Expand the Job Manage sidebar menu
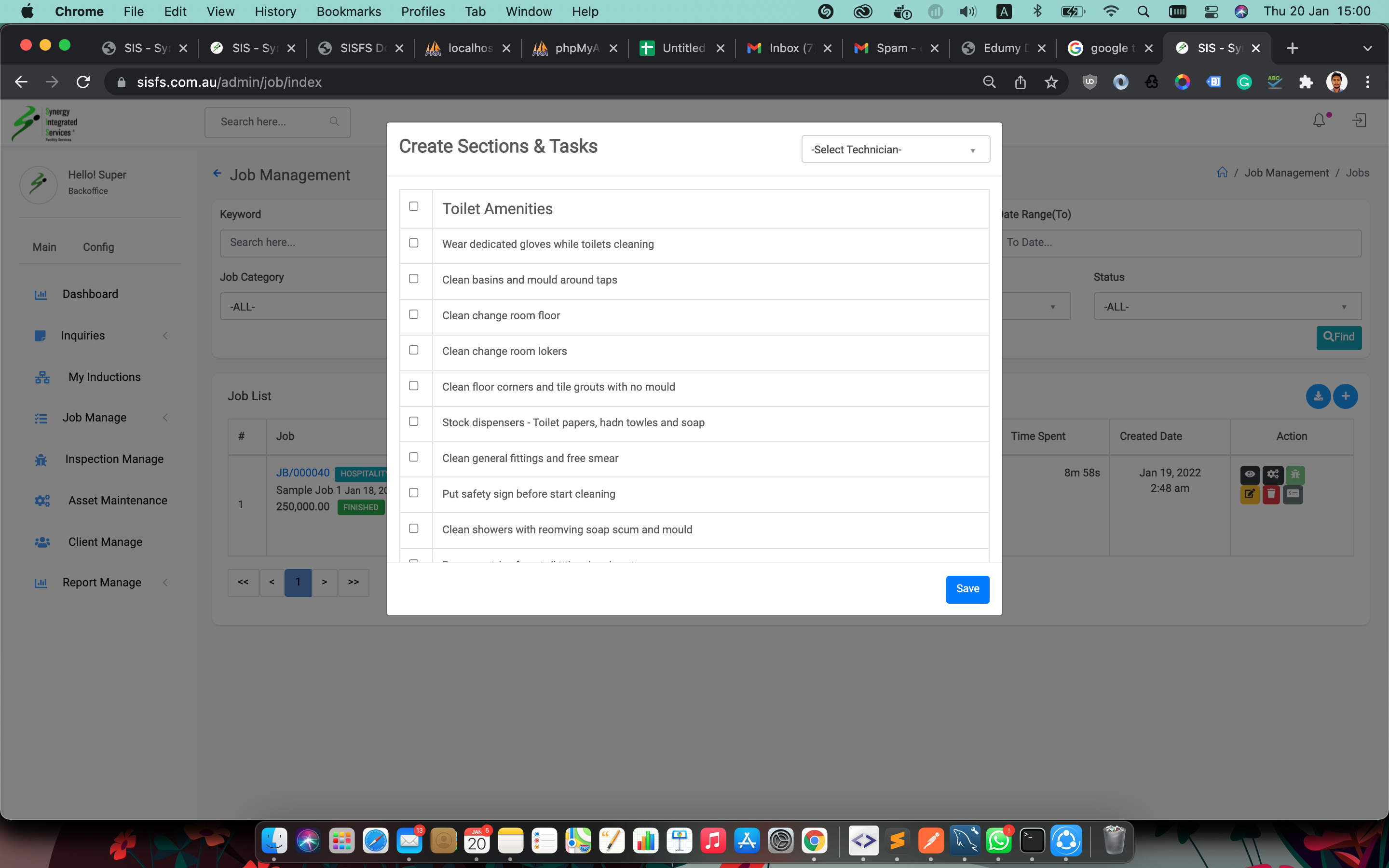The width and height of the screenshot is (1389, 868). tap(95, 418)
